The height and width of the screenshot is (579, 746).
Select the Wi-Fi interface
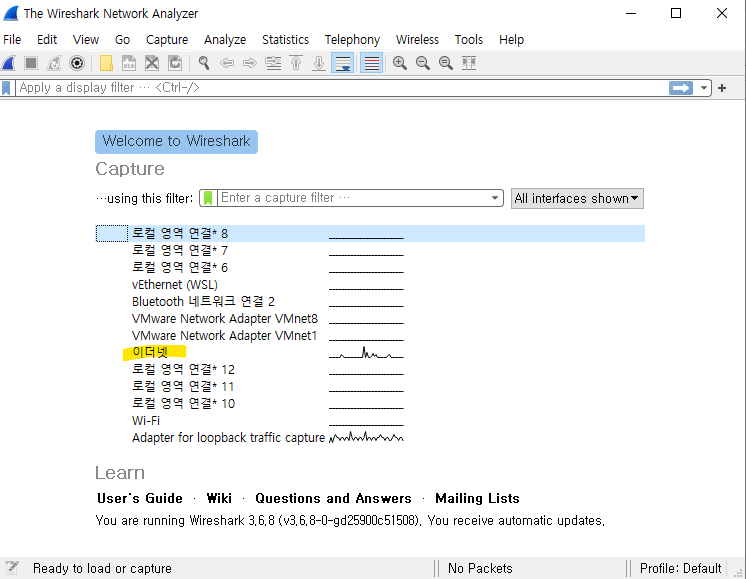(370, 421)
